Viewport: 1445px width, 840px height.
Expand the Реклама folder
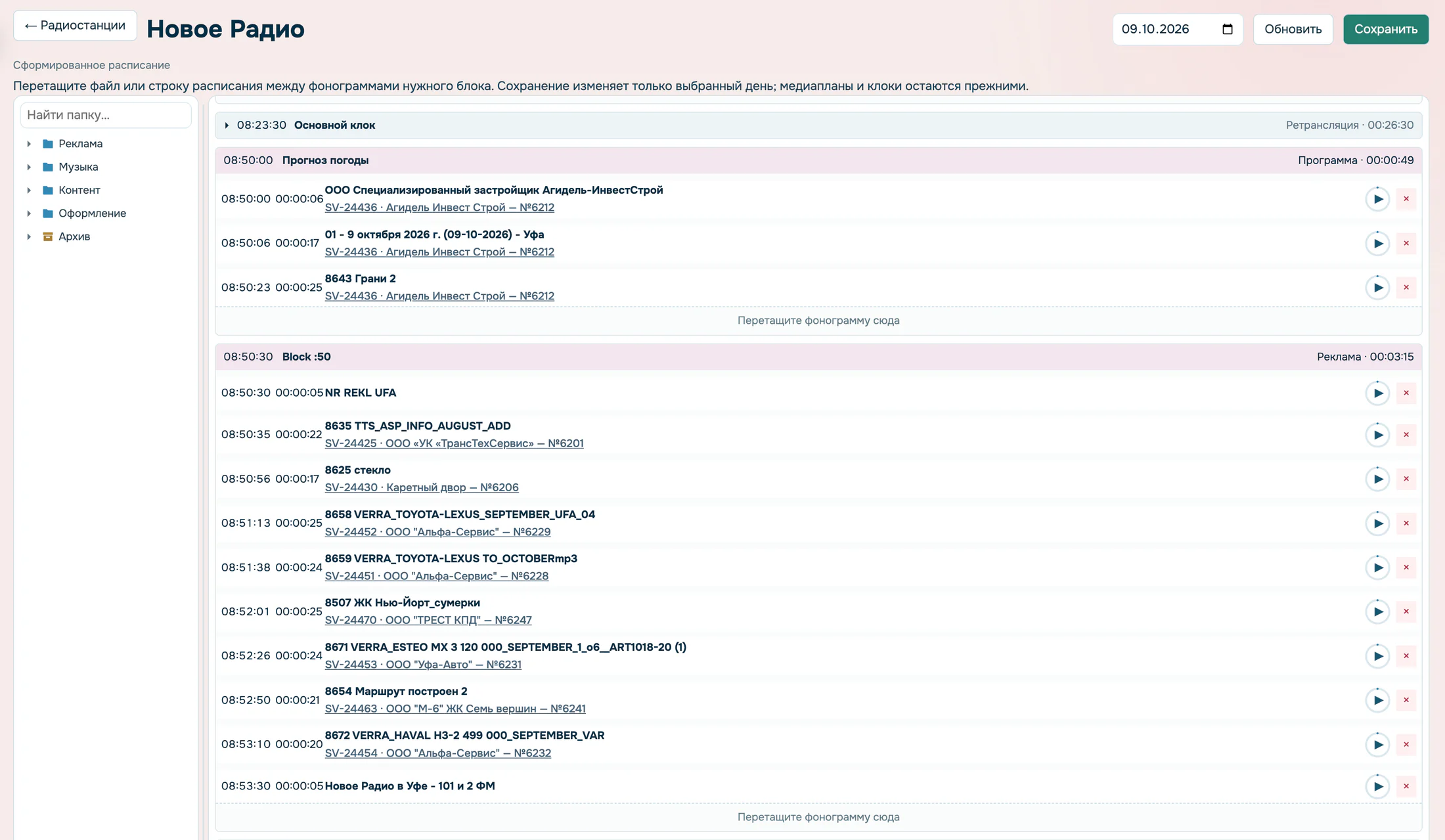(x=29, y=144)
